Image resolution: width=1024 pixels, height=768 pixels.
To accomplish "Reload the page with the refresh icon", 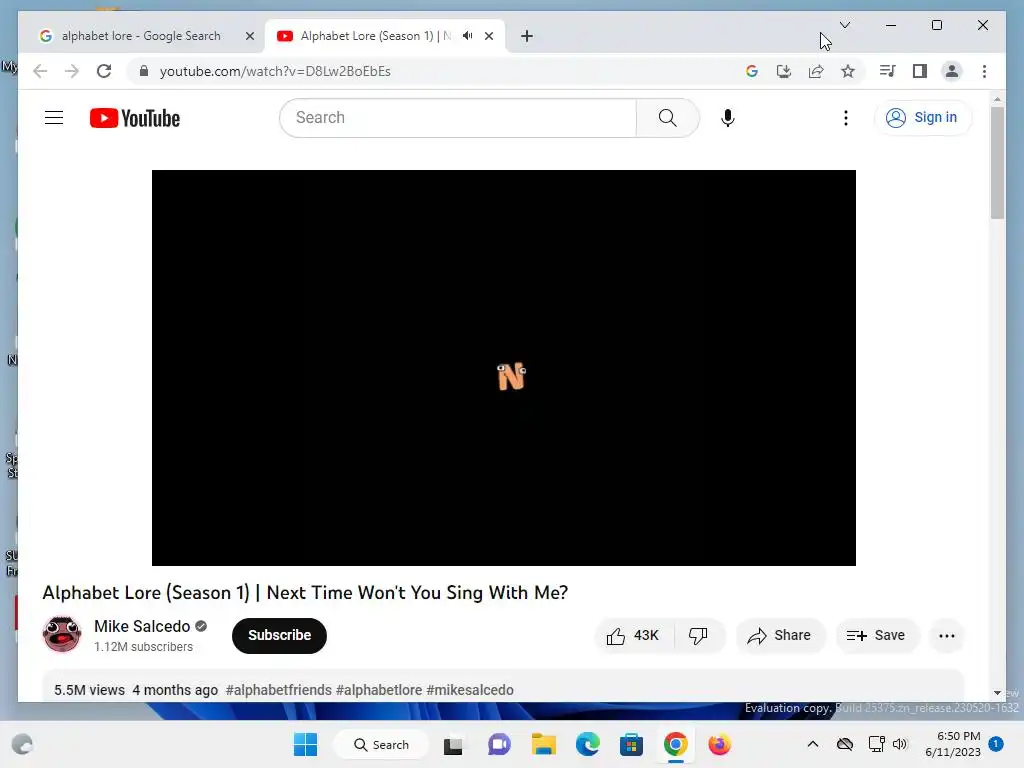I will [104, 71].
